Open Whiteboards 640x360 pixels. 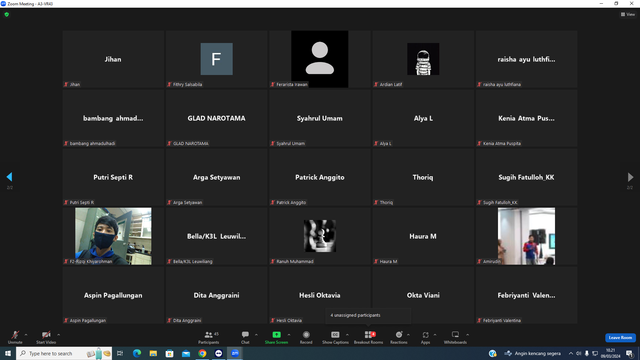pos(455,337)
